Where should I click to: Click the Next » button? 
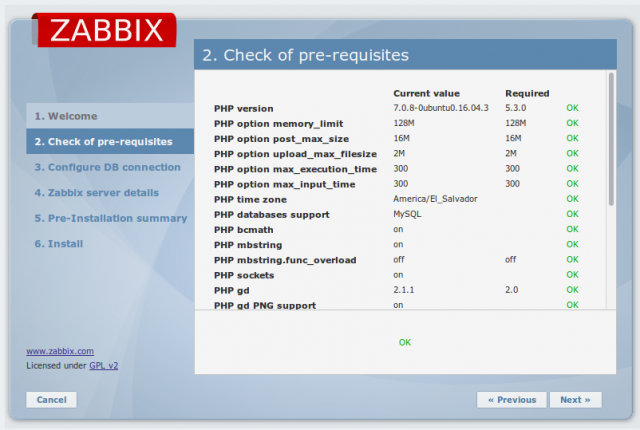coord(576,400)
